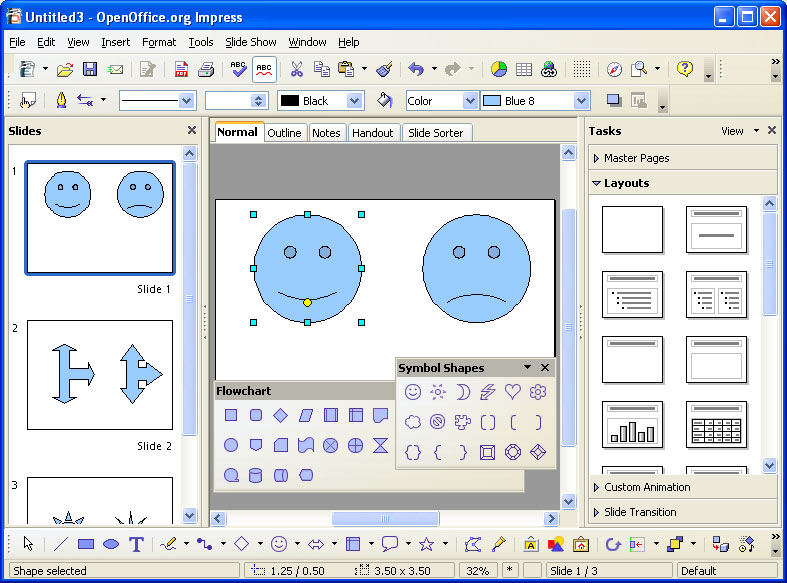Toggle the display grid icon
The width and height of the screenshot is (787, 583).
pyautogui.click(x=582, y=69)
